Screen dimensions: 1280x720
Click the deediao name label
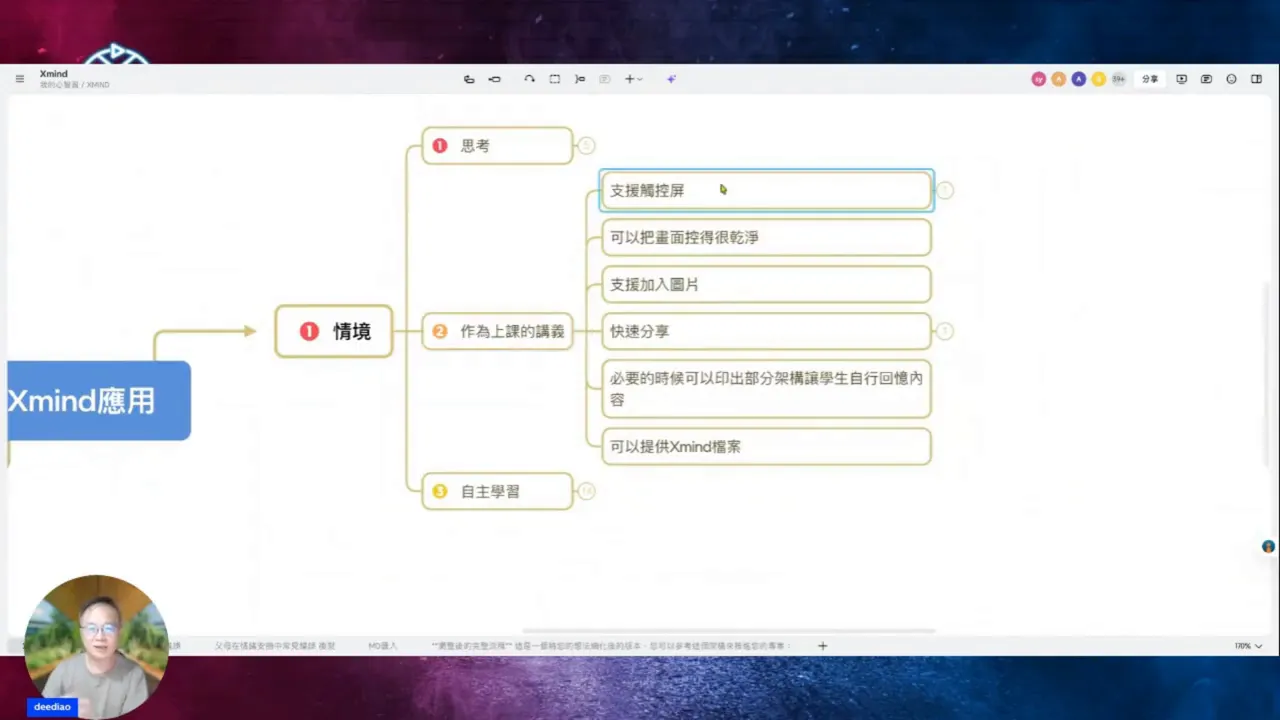click(51, 707)
